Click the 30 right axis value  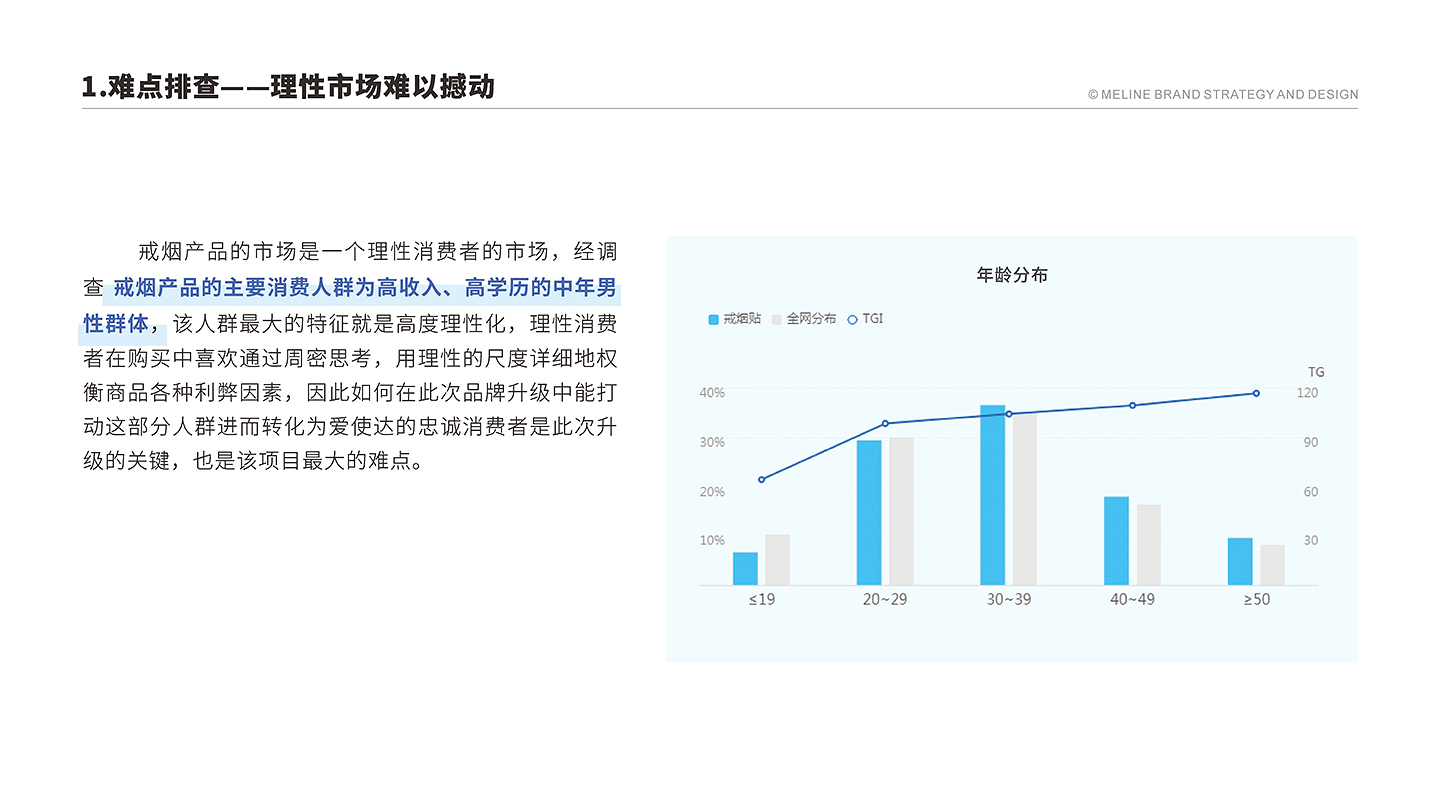click(x=1311, y=540)
